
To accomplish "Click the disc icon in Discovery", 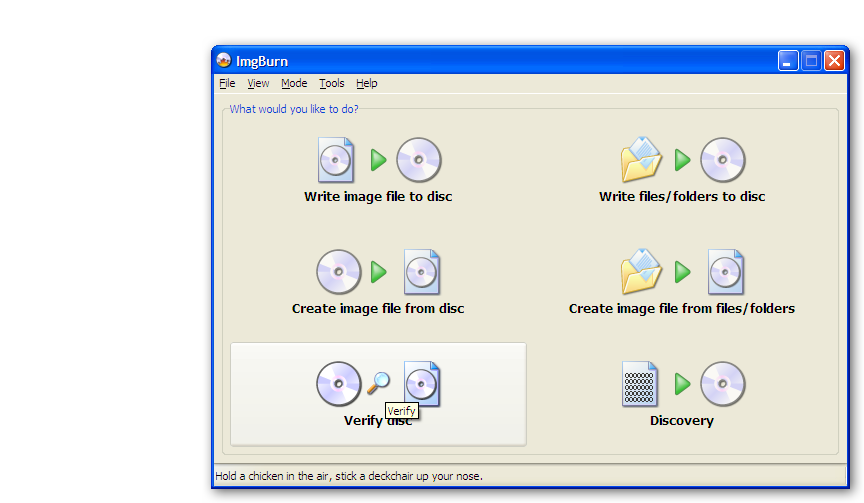I will pos(722,383).
